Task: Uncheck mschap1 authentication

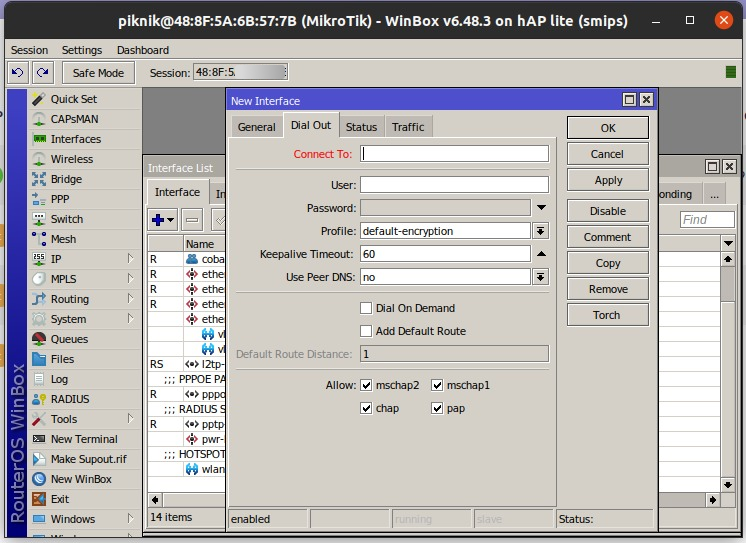Action: [437, 385]
